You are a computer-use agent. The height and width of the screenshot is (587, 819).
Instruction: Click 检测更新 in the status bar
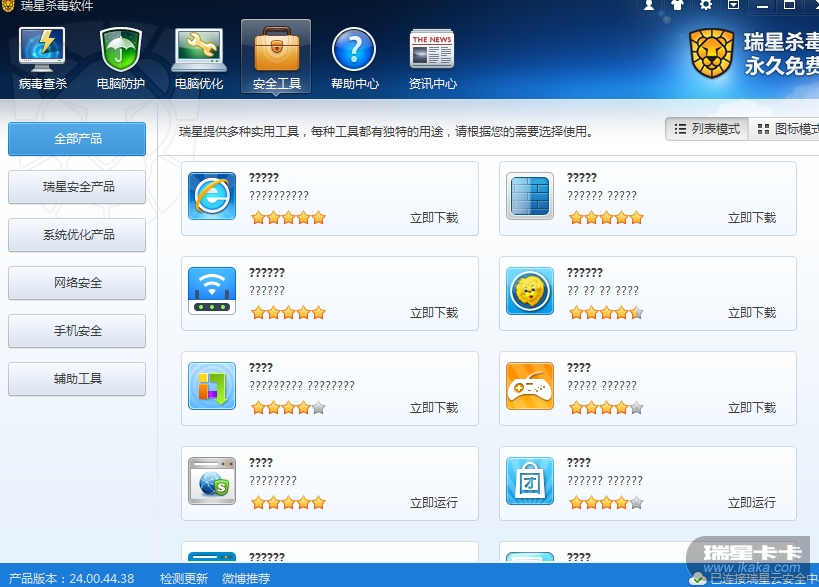coord(184,579)
